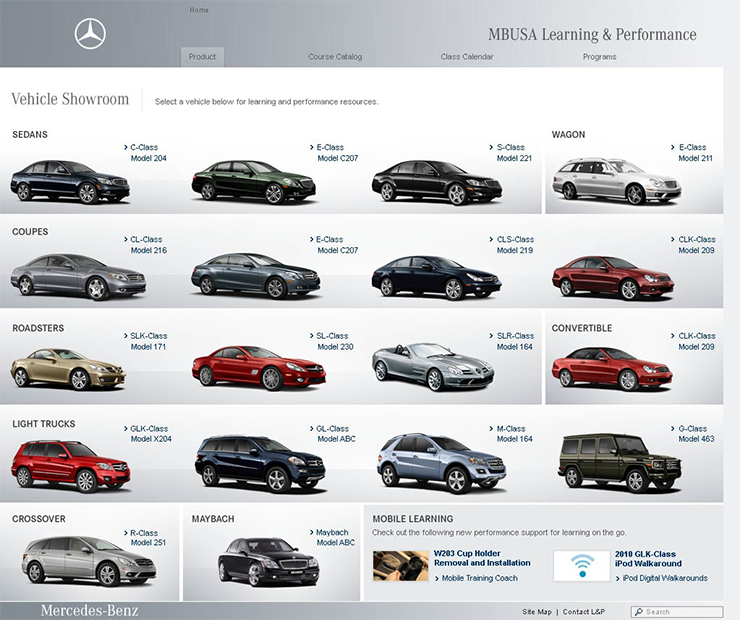Image resolution: width=740 pixels, height=620 pixels.
Task: Click the Home breadcrumb link
Action: 199,10
